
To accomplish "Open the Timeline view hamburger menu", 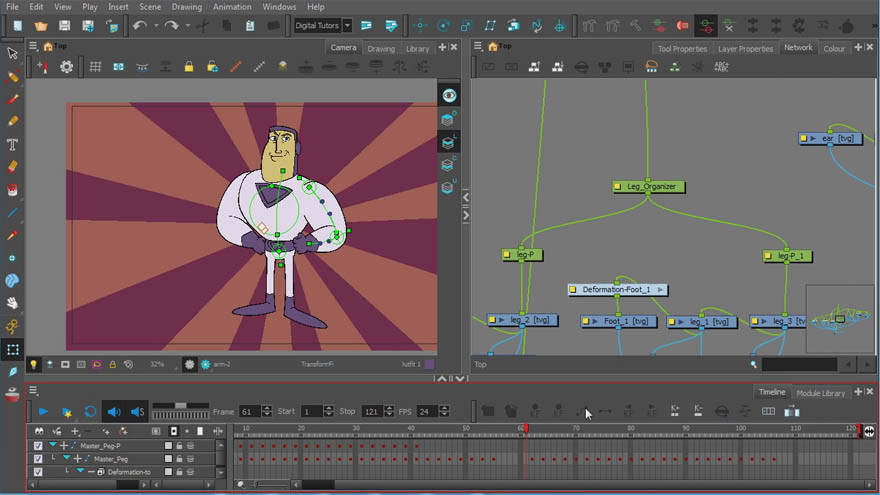I will tap(33, 391).
